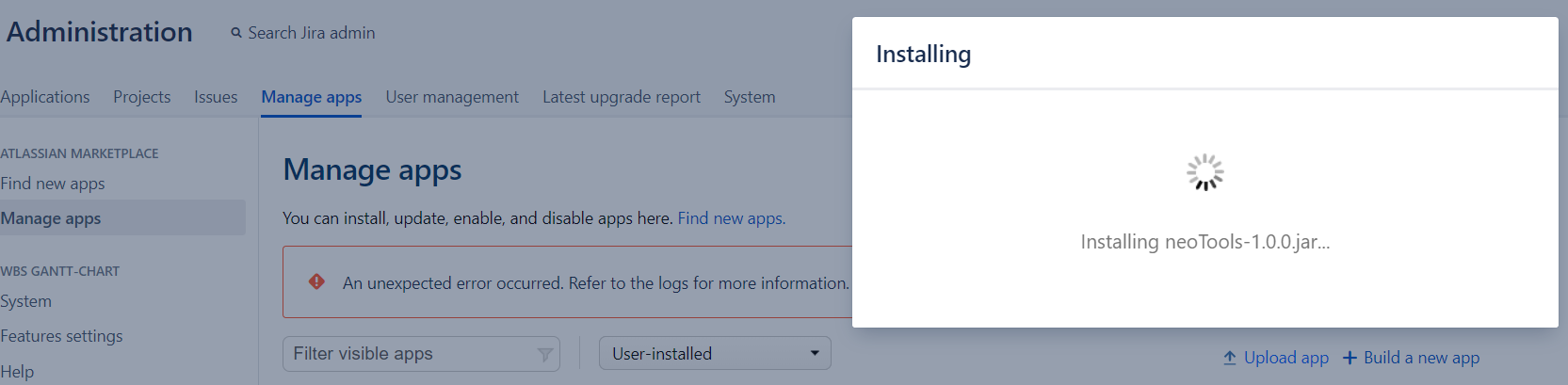Focus the Search Jira admin field

[x=311, y=33]
